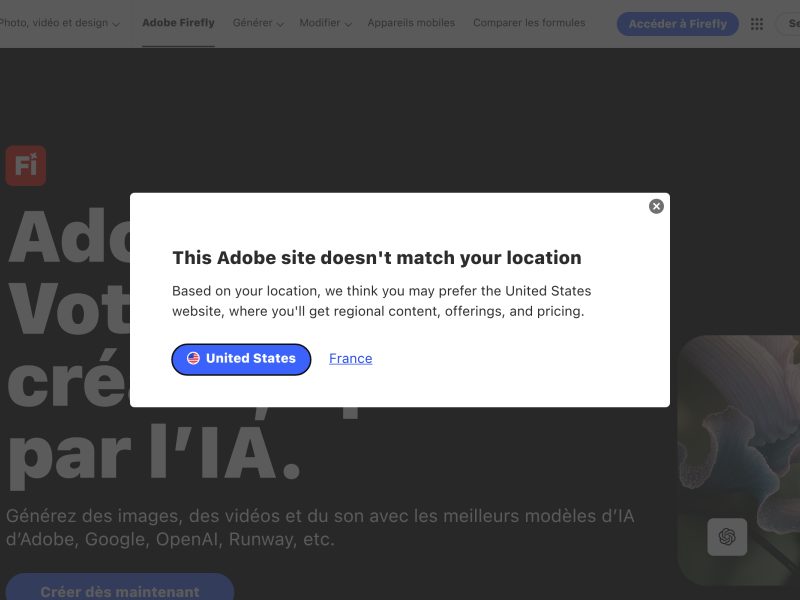Click the US flag icon in dialog

click(194, 359)
